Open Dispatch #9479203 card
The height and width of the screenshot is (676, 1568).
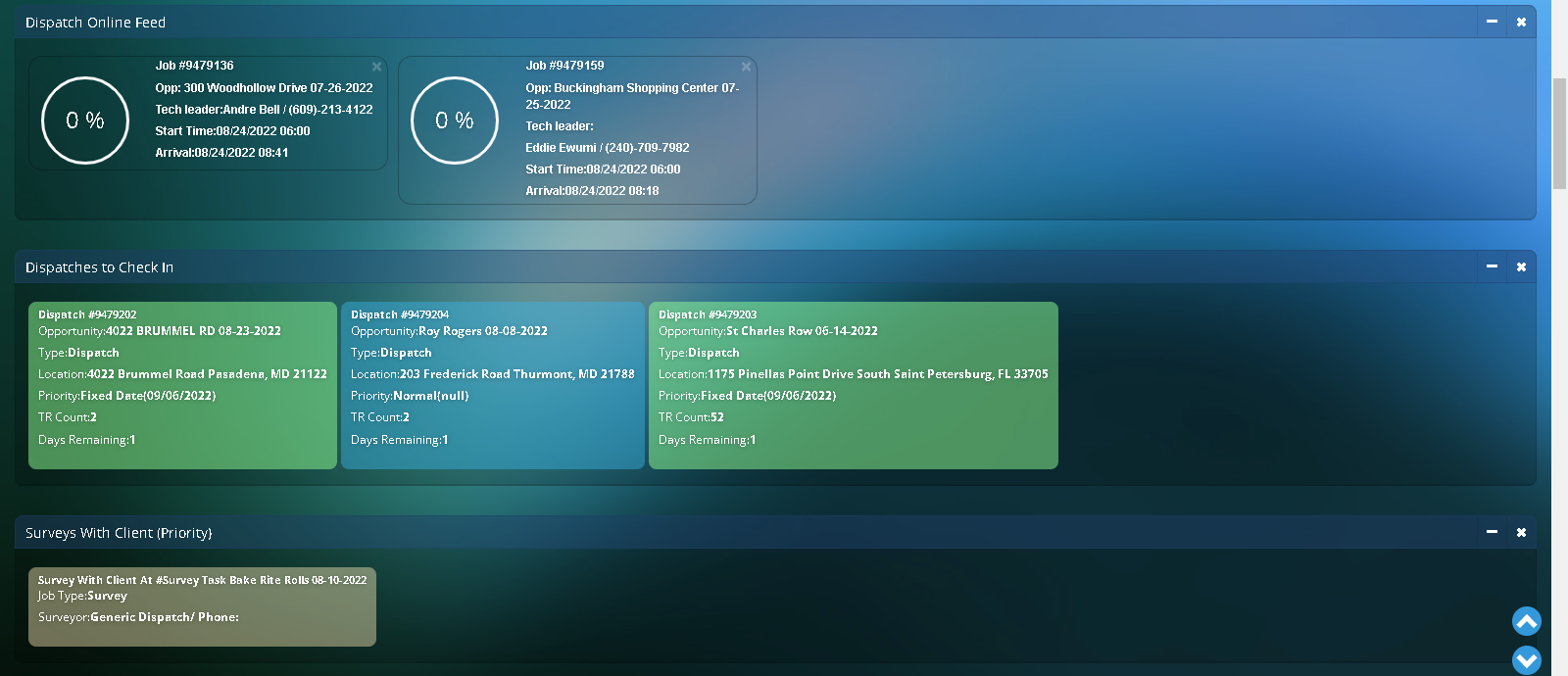pyautogui.click(x=854, y=385)
